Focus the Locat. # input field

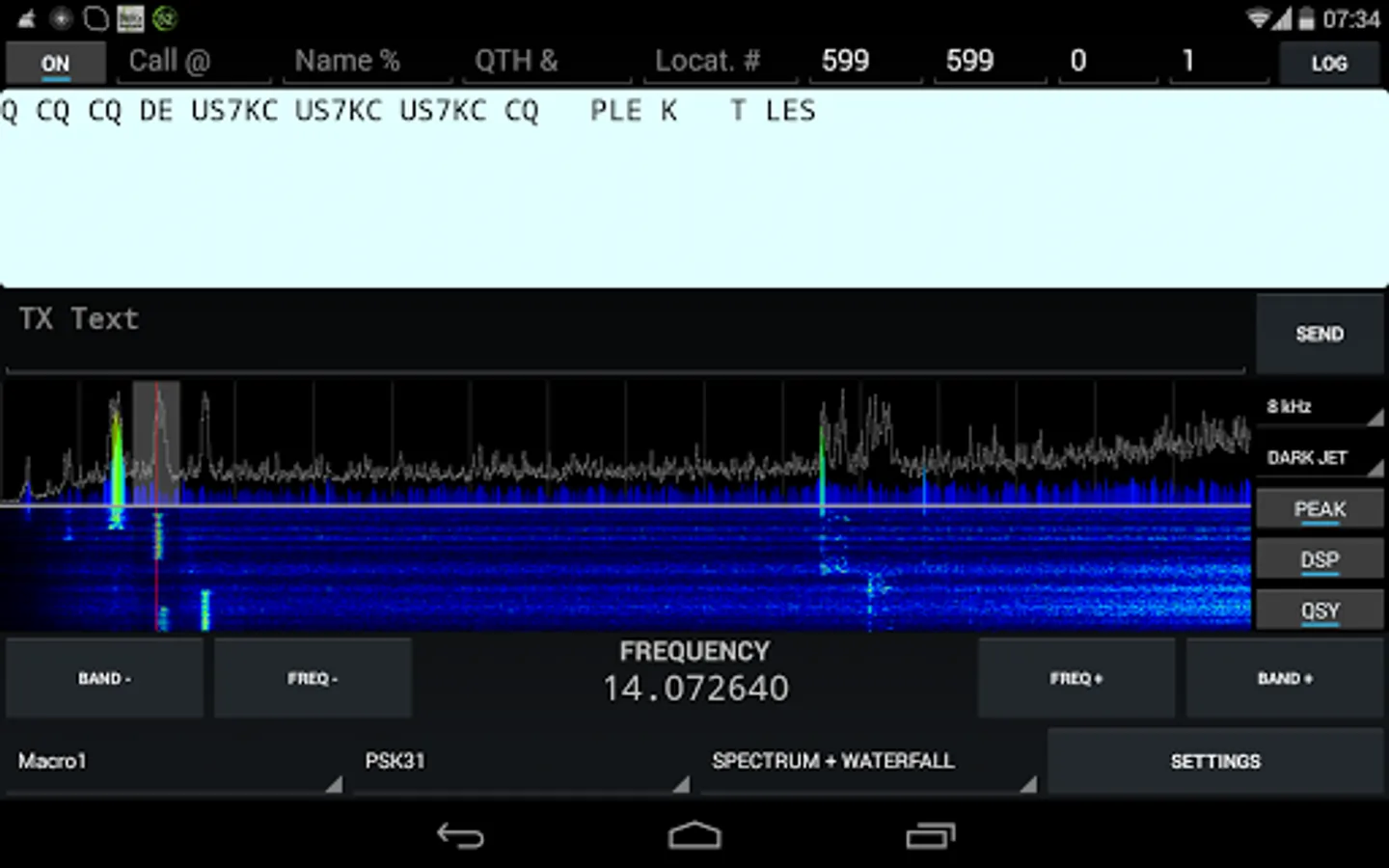[721, 62]
